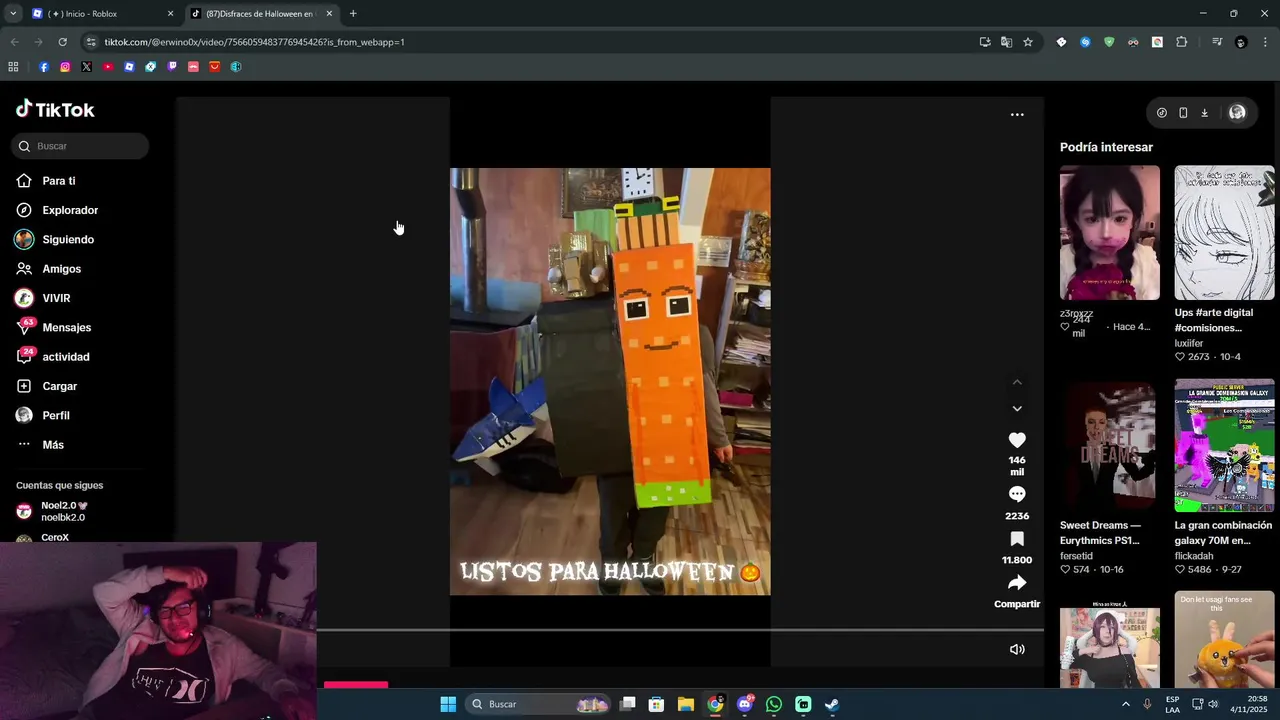Switch to Inicio - Roblox tab
The height and width of the screenshot is (720, 1280).
(100, 14)
